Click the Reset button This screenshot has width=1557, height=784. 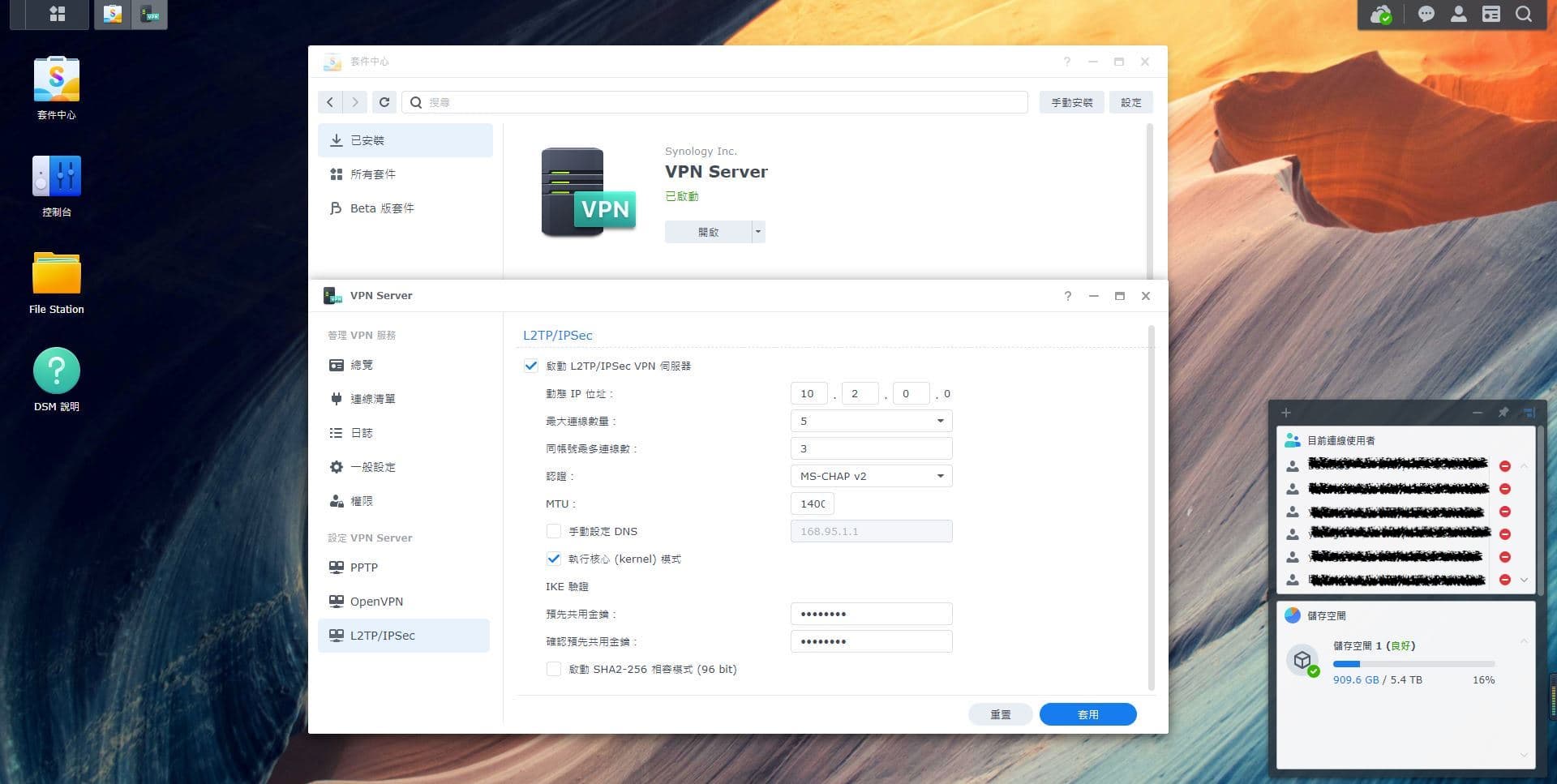click(x=1001, y=714)
